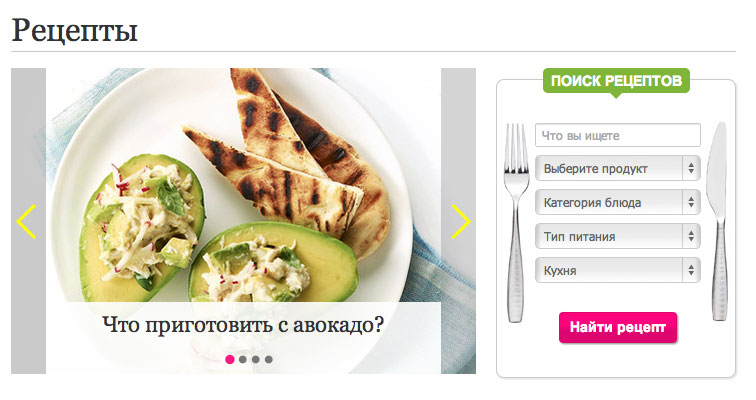The height and width of the screenshot is (400, 756).
Task: Select the first pink carousel dot
Action: pyautogui.click(x=230, y=359)
